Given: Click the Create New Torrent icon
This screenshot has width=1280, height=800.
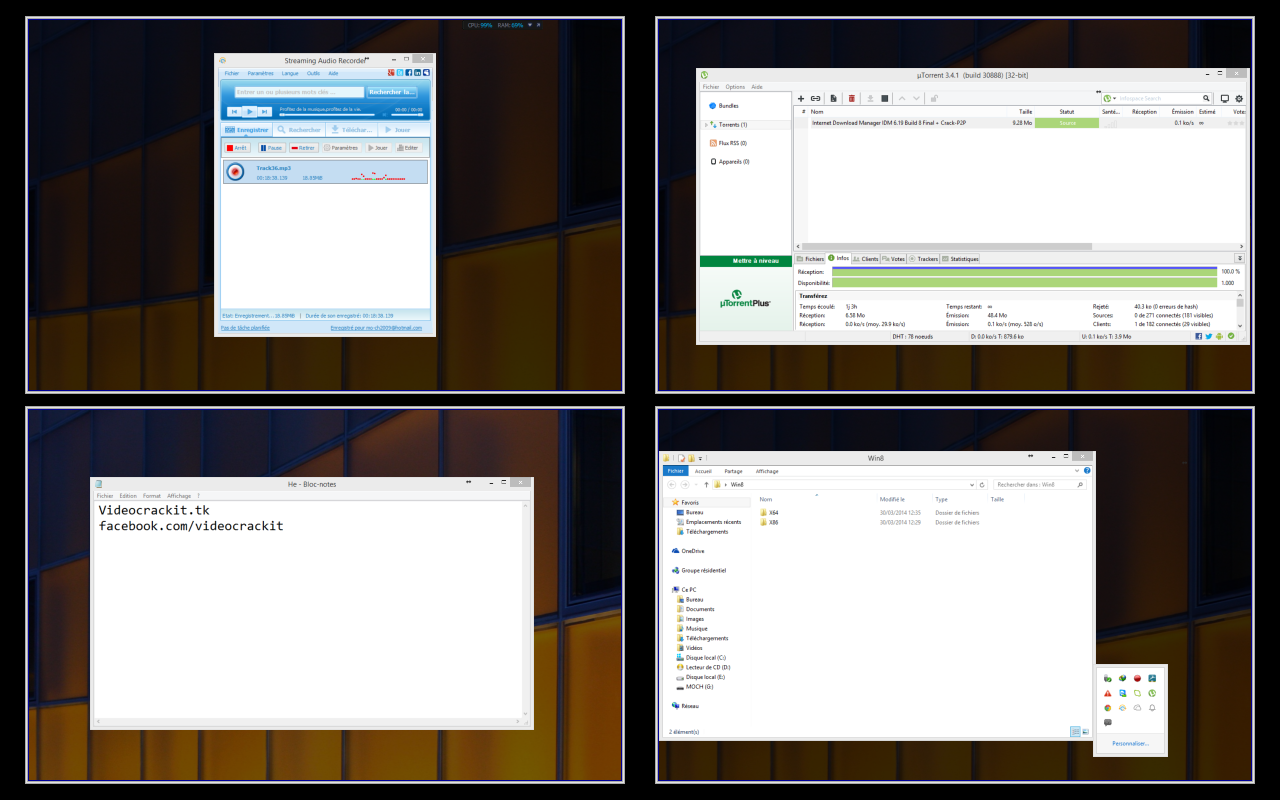Looking at the screenshot, I should point(833,98).
